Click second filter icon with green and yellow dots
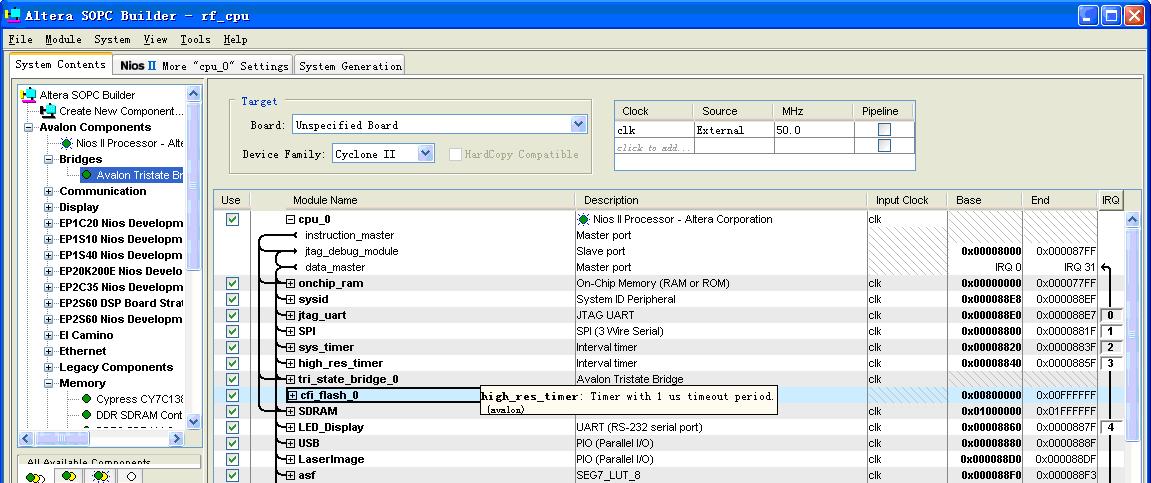 69,476
